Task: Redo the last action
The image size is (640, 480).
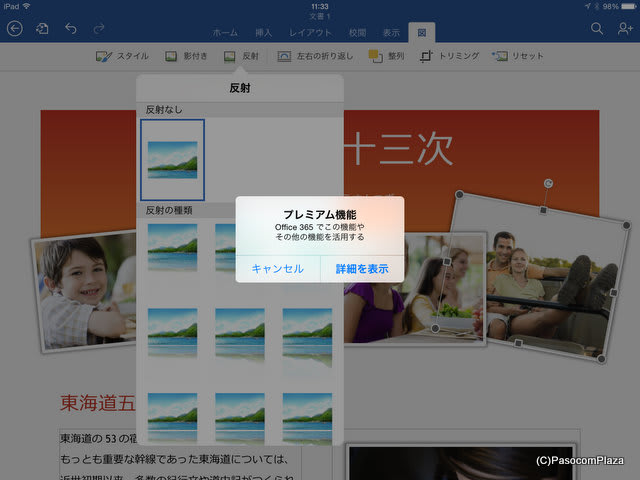Action: 99,29
